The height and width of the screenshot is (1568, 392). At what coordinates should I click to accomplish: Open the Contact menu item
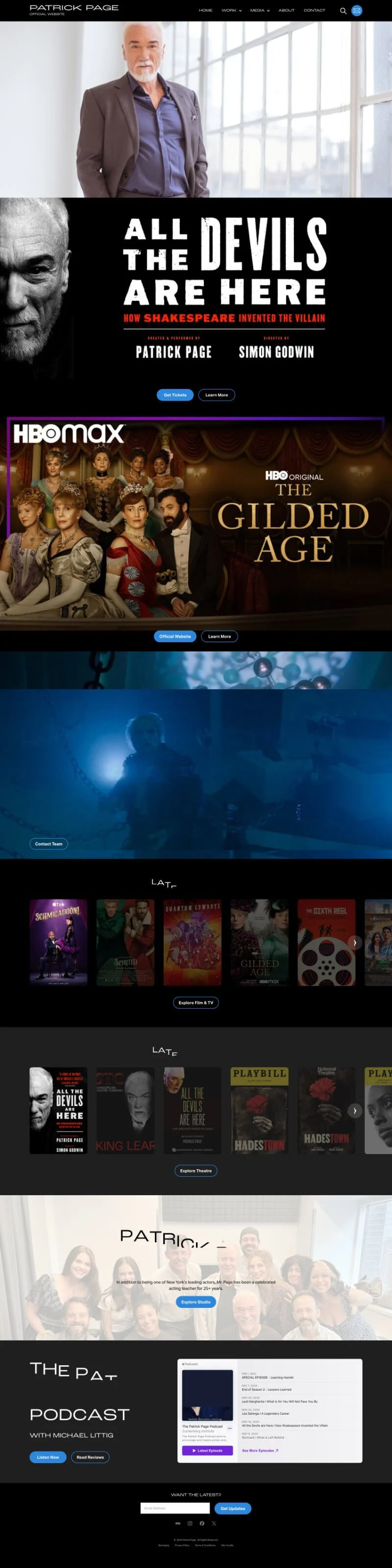[x=315, y=10]
